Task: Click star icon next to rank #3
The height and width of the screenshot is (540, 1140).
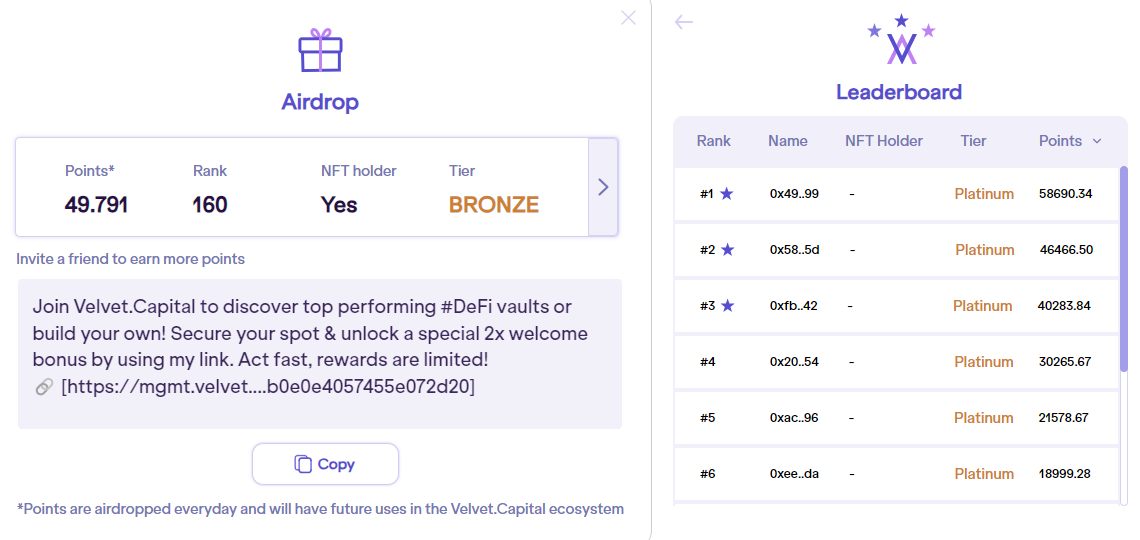Action: (x=727, y=306)
